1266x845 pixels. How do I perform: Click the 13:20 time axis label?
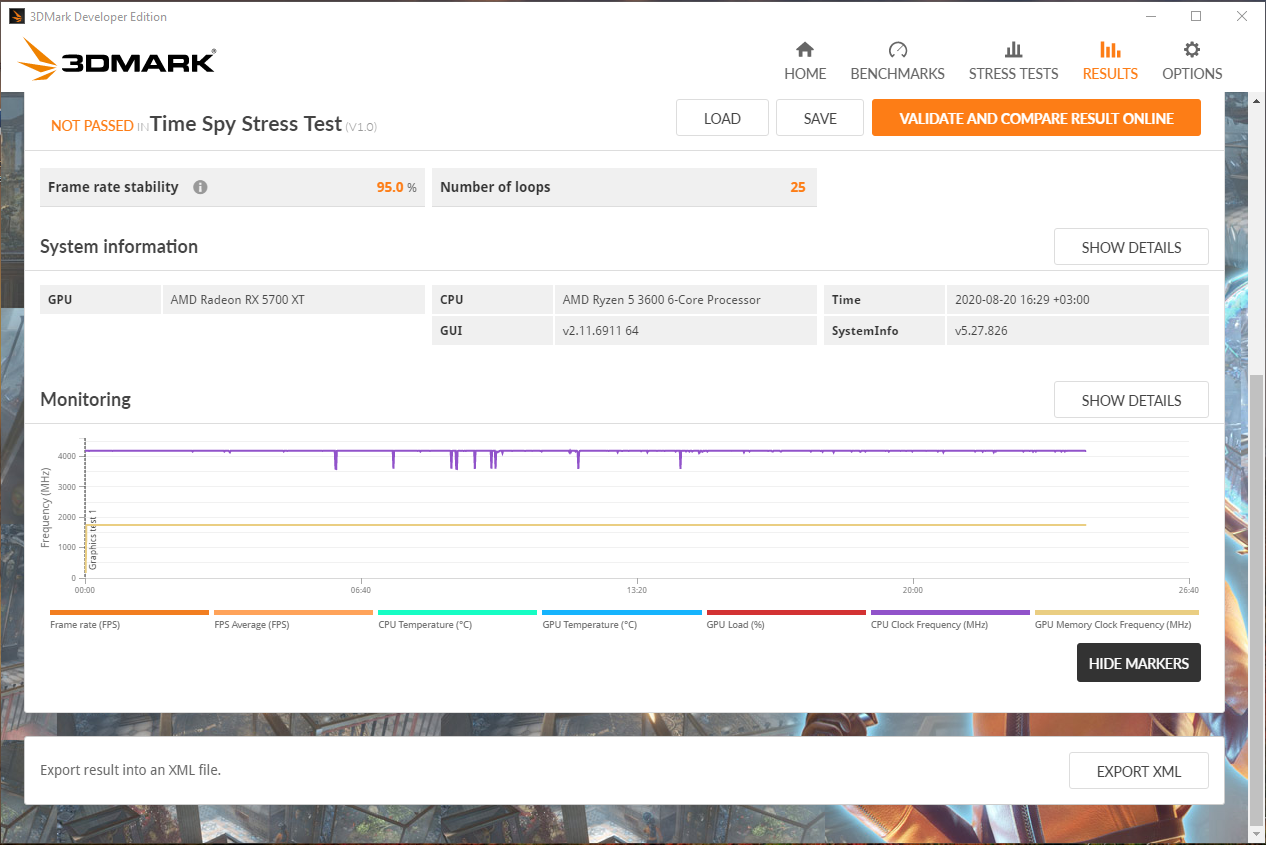pos(636,590)
